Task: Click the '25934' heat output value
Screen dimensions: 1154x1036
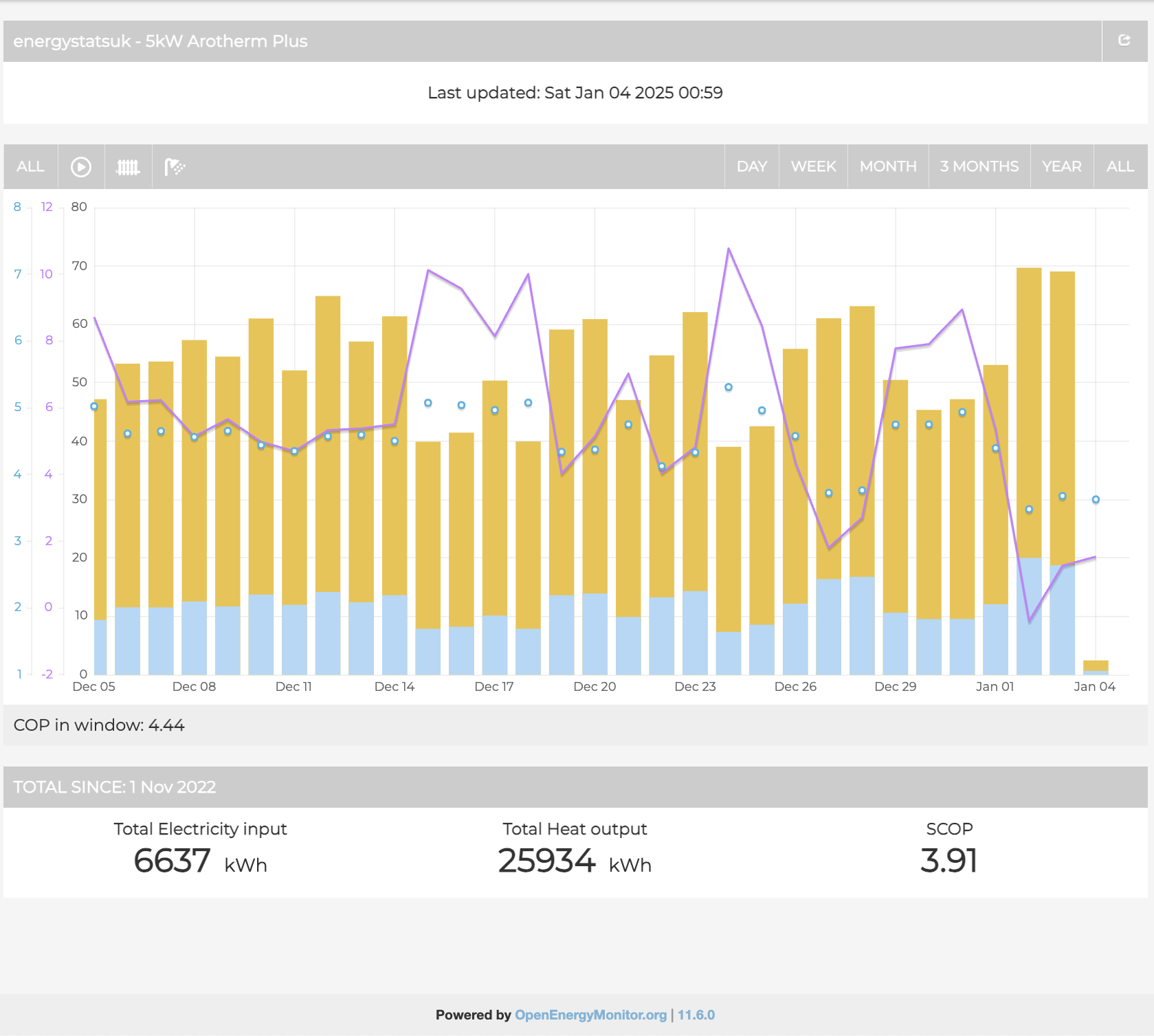Action: 546,861
